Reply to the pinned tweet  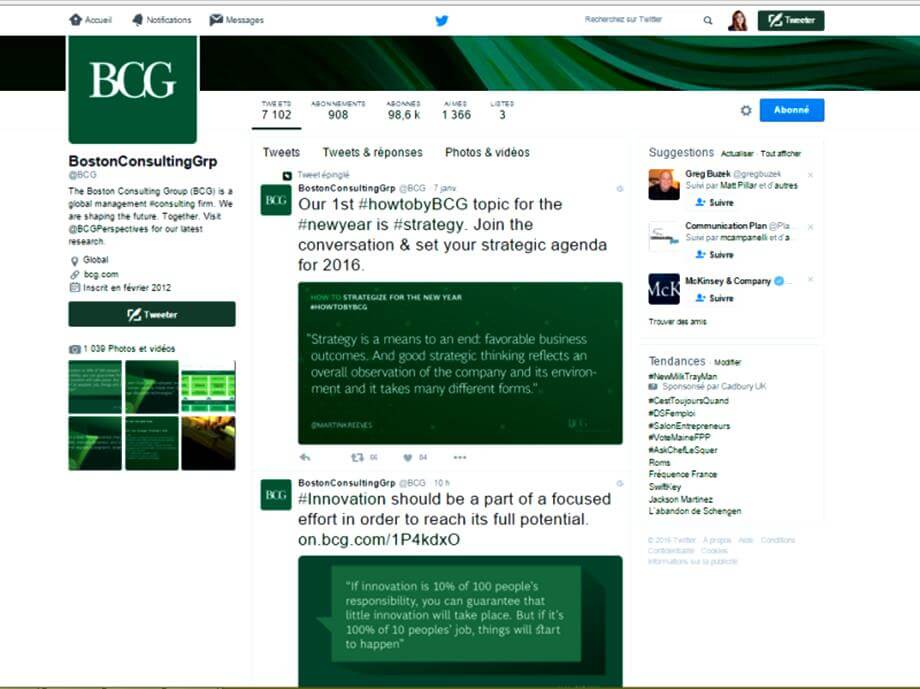(x=305, y=457)
